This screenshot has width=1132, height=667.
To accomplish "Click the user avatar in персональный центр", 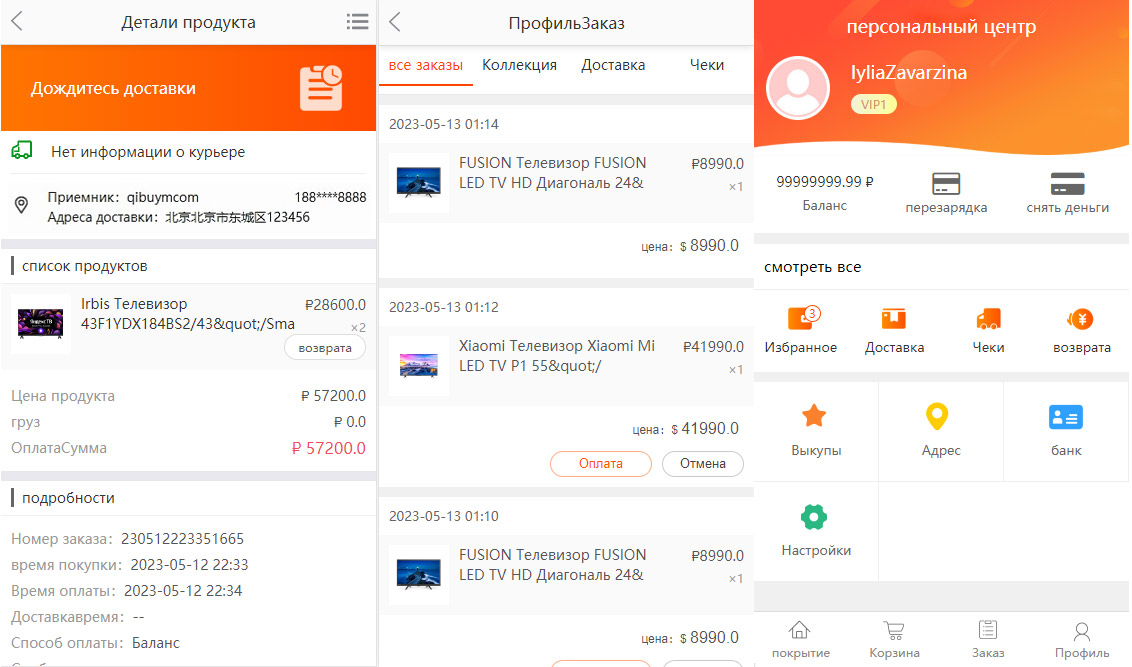I will coord(798,87).
